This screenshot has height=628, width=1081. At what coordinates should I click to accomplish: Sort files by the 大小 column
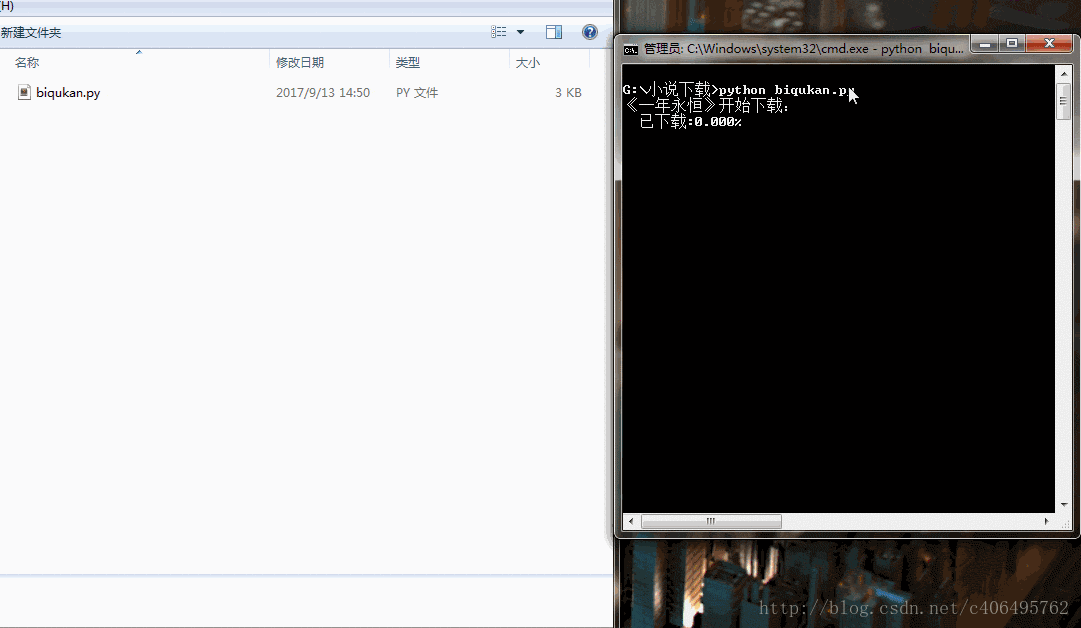[x=530, y=62]
